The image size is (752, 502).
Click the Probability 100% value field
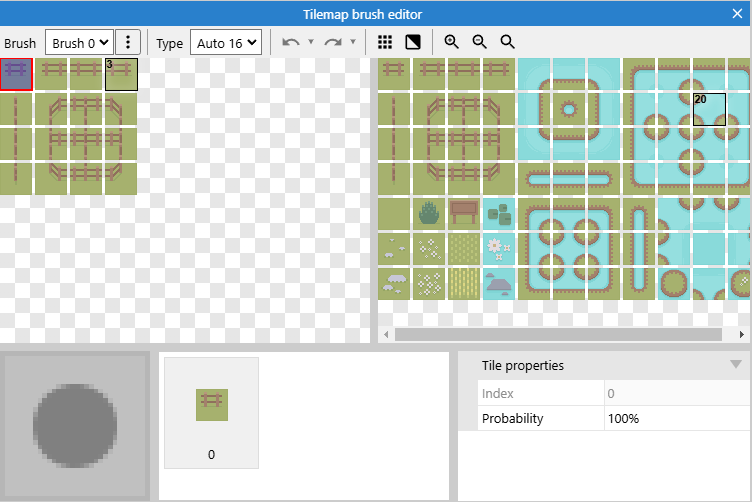pos(674,418)
